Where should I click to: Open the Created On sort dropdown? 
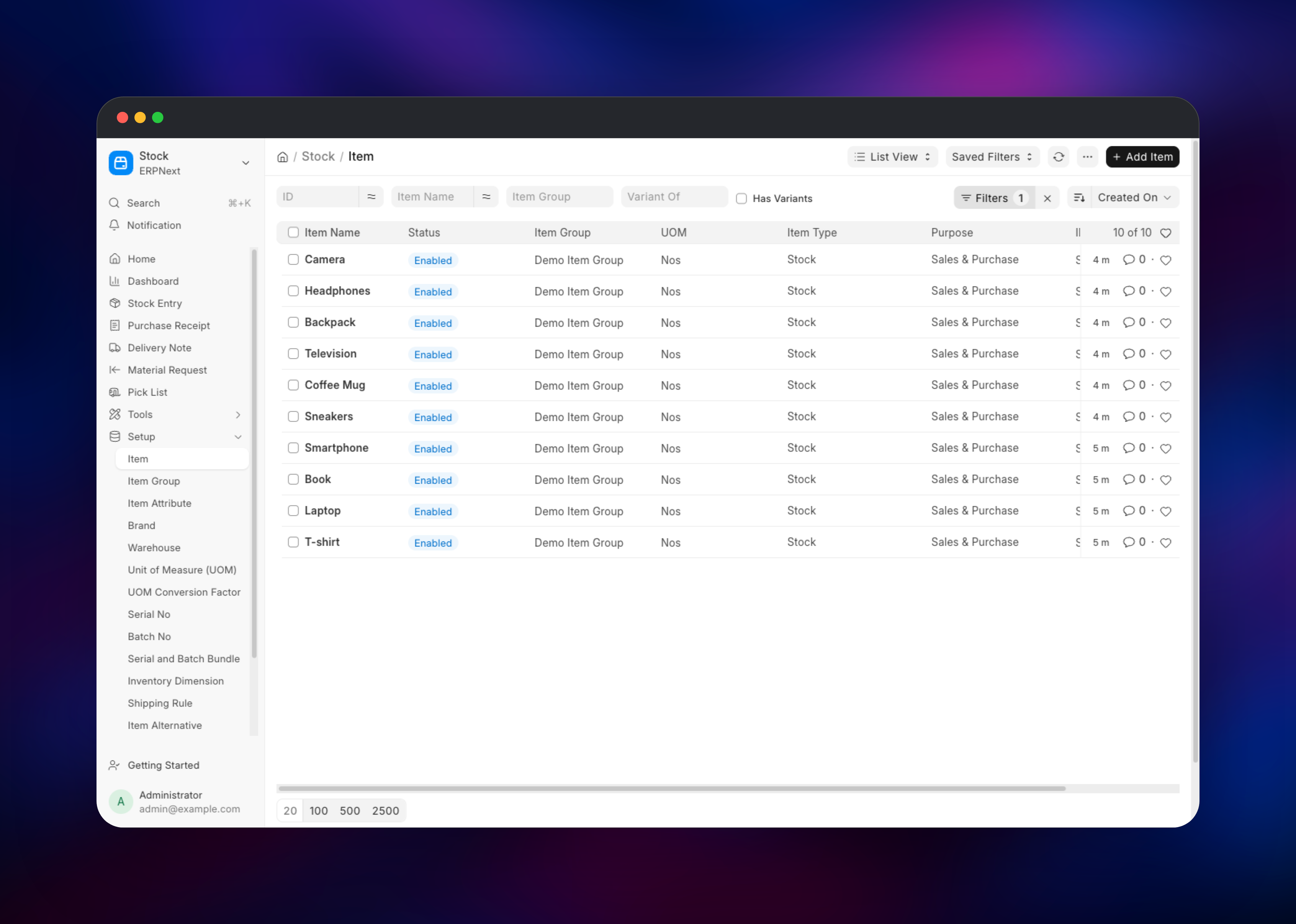point(1134,198)
